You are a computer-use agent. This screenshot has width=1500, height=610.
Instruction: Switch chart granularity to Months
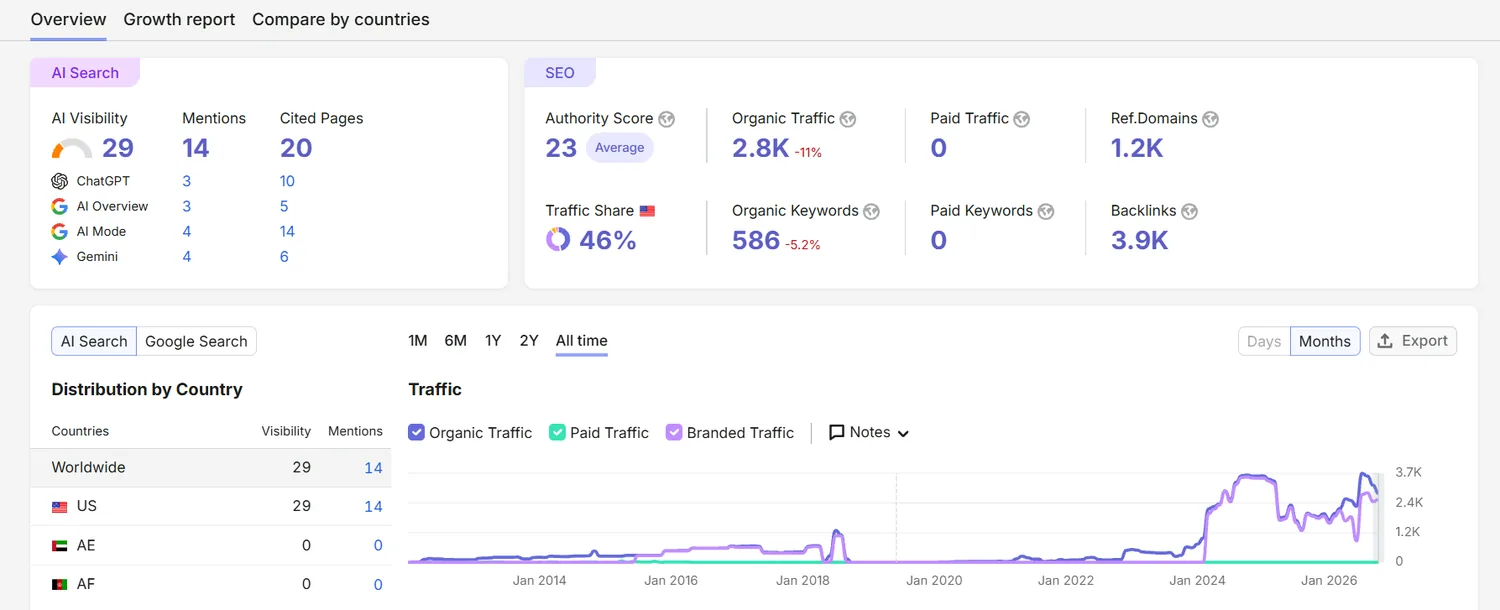click(x=1325, y=341)
